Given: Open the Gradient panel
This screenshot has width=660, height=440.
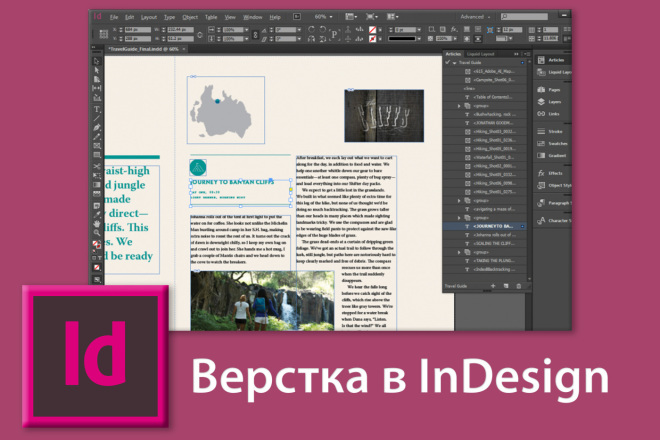Looking at the screenshot, I should (553, 155).
